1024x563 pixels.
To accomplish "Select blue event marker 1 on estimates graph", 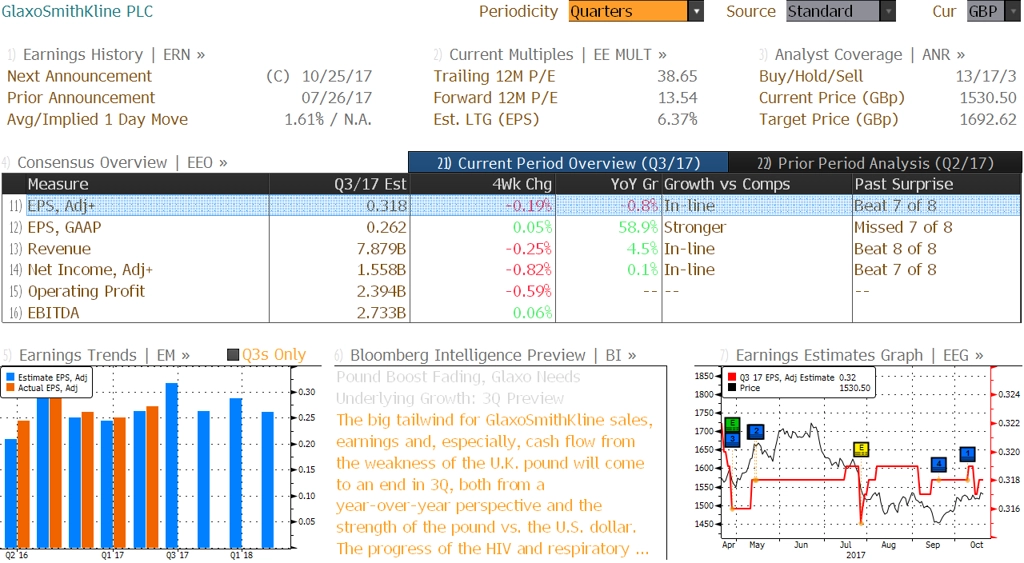I will (x=967, y=454).
